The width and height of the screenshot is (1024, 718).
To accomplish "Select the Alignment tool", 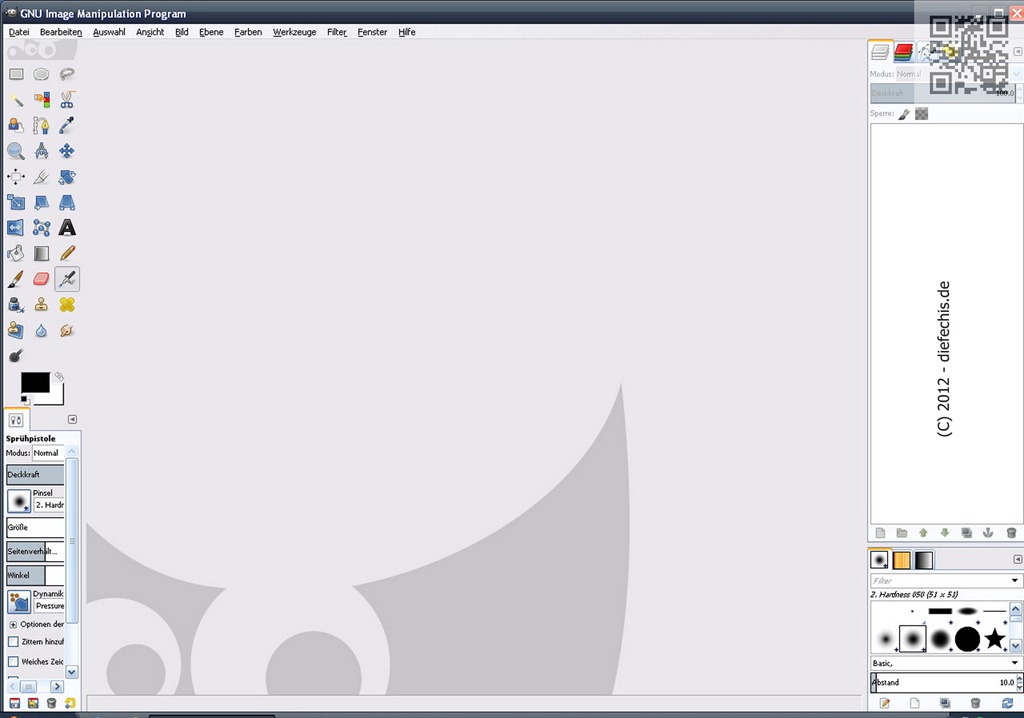I will (x=16, y=176).
